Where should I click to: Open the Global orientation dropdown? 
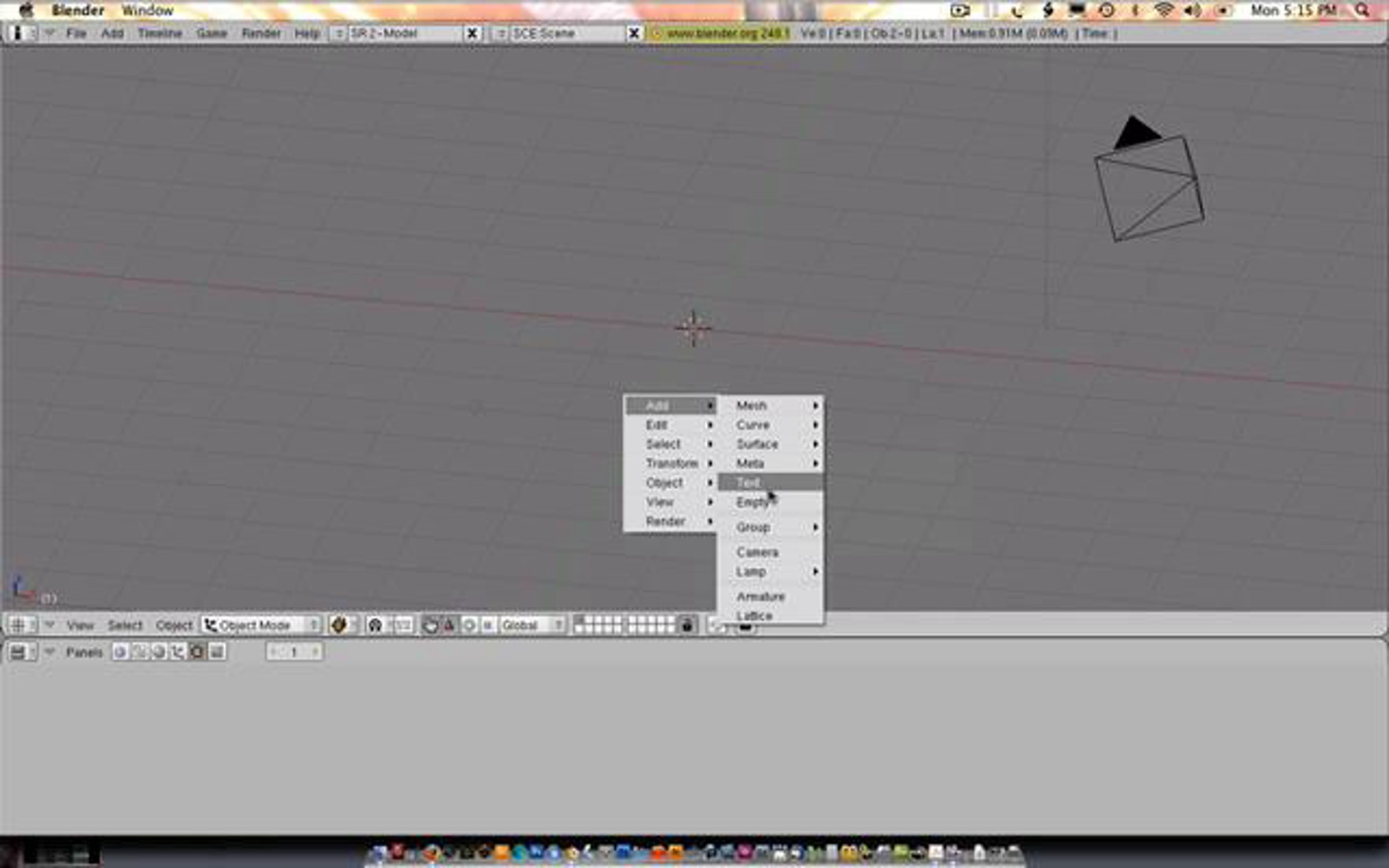point(531,625)
